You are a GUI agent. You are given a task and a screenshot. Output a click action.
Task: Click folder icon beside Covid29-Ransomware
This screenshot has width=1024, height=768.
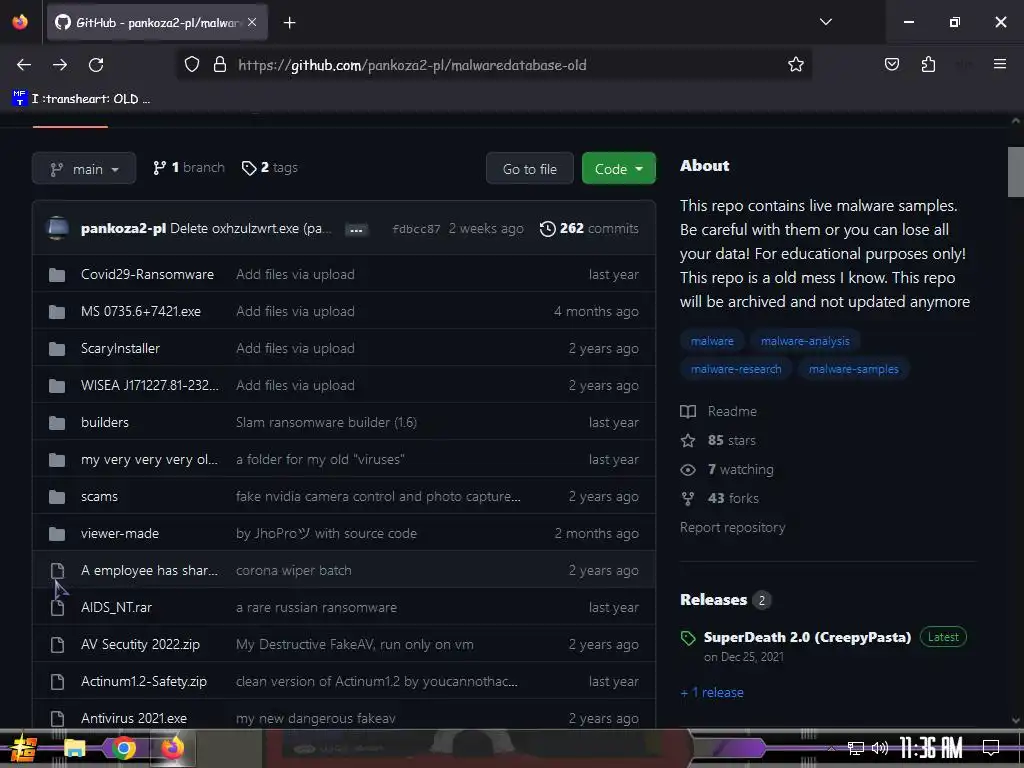point(57,275)
